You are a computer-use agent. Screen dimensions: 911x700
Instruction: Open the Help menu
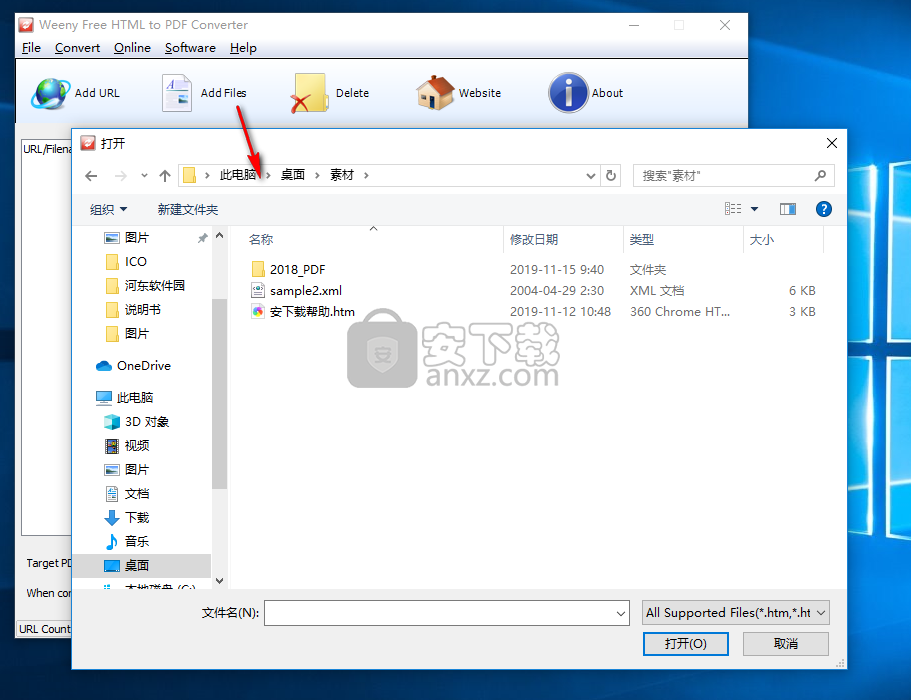(243, 48)
